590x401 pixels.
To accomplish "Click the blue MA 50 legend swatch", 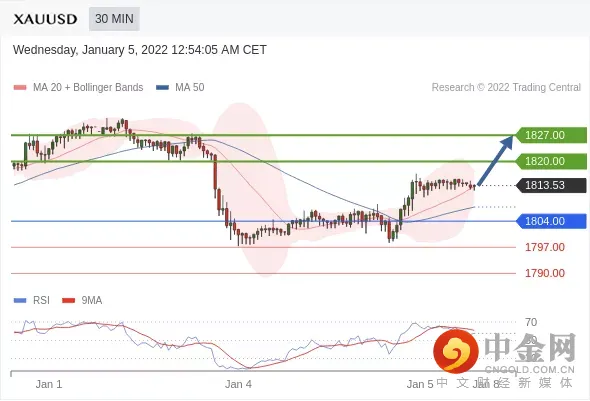I will pyautogui.click(x=162, y=88).
